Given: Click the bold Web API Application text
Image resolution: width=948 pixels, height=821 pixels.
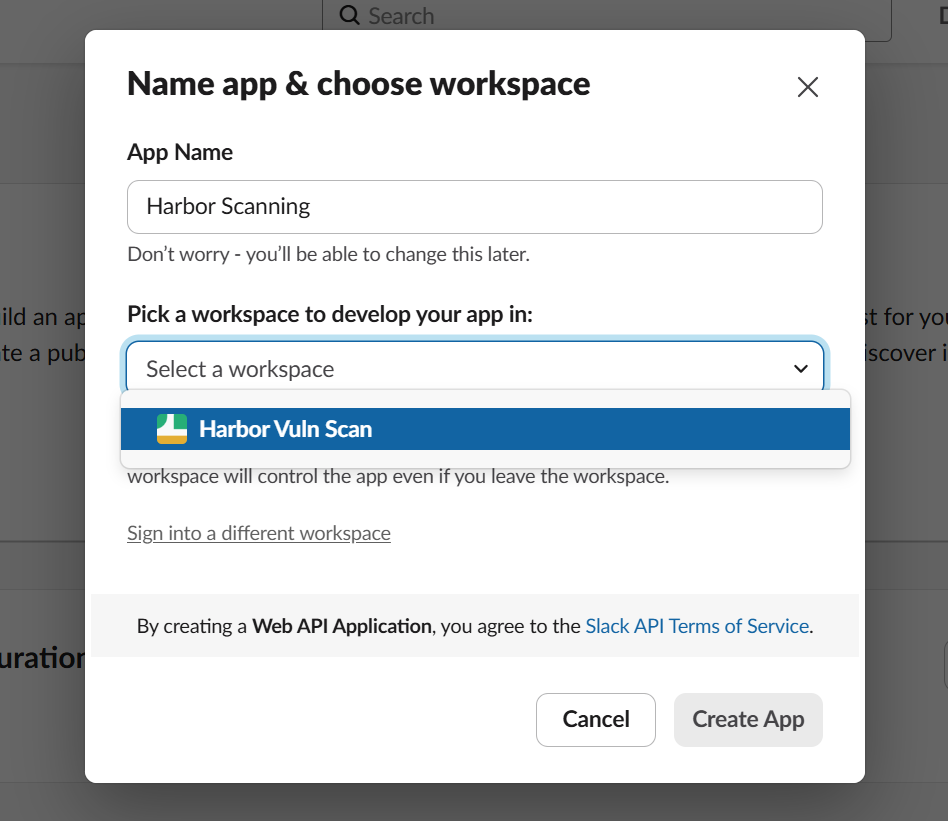Looking at the screenshot, I should click(x=342, y=626).
